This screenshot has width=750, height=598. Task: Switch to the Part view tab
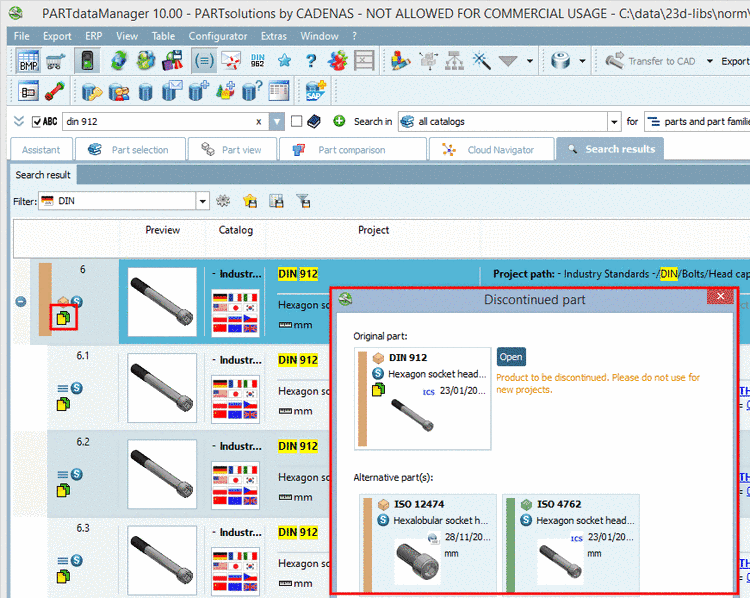[x=232, y=150]
